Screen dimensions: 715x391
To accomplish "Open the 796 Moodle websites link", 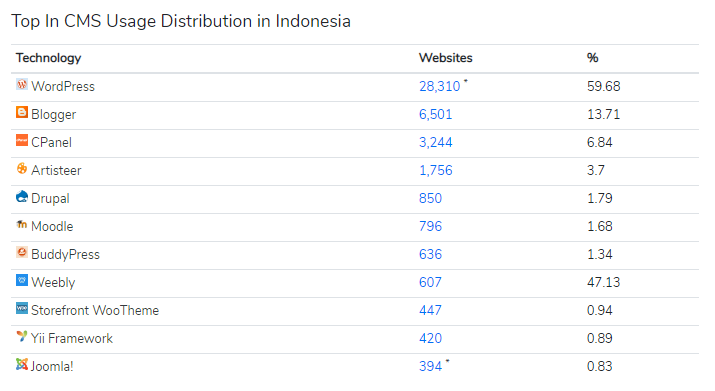I will point(430,226).
